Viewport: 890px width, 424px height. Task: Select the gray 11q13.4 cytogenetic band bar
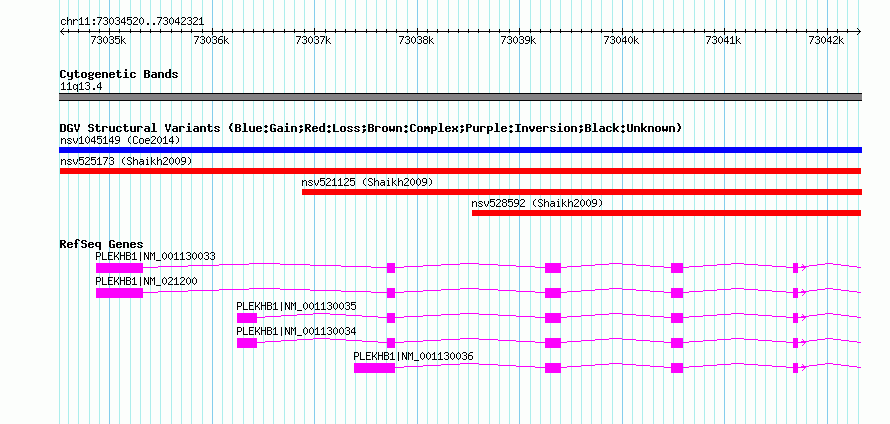pyautogui.click(x=460, y=97)
